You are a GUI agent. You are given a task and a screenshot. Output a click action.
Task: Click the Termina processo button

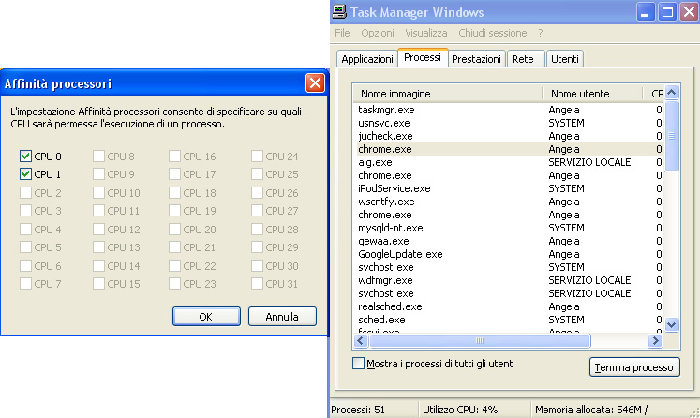coord(634,367)
